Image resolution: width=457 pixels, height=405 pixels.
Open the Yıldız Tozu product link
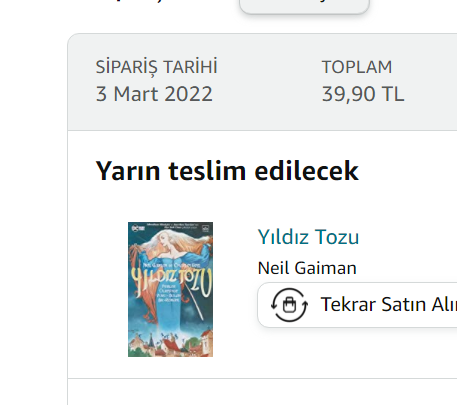click(x=308, y=237)
